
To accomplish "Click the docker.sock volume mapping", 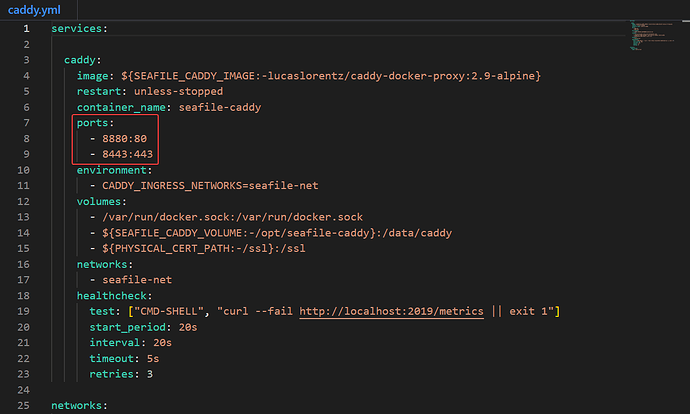I will point(232,217).
